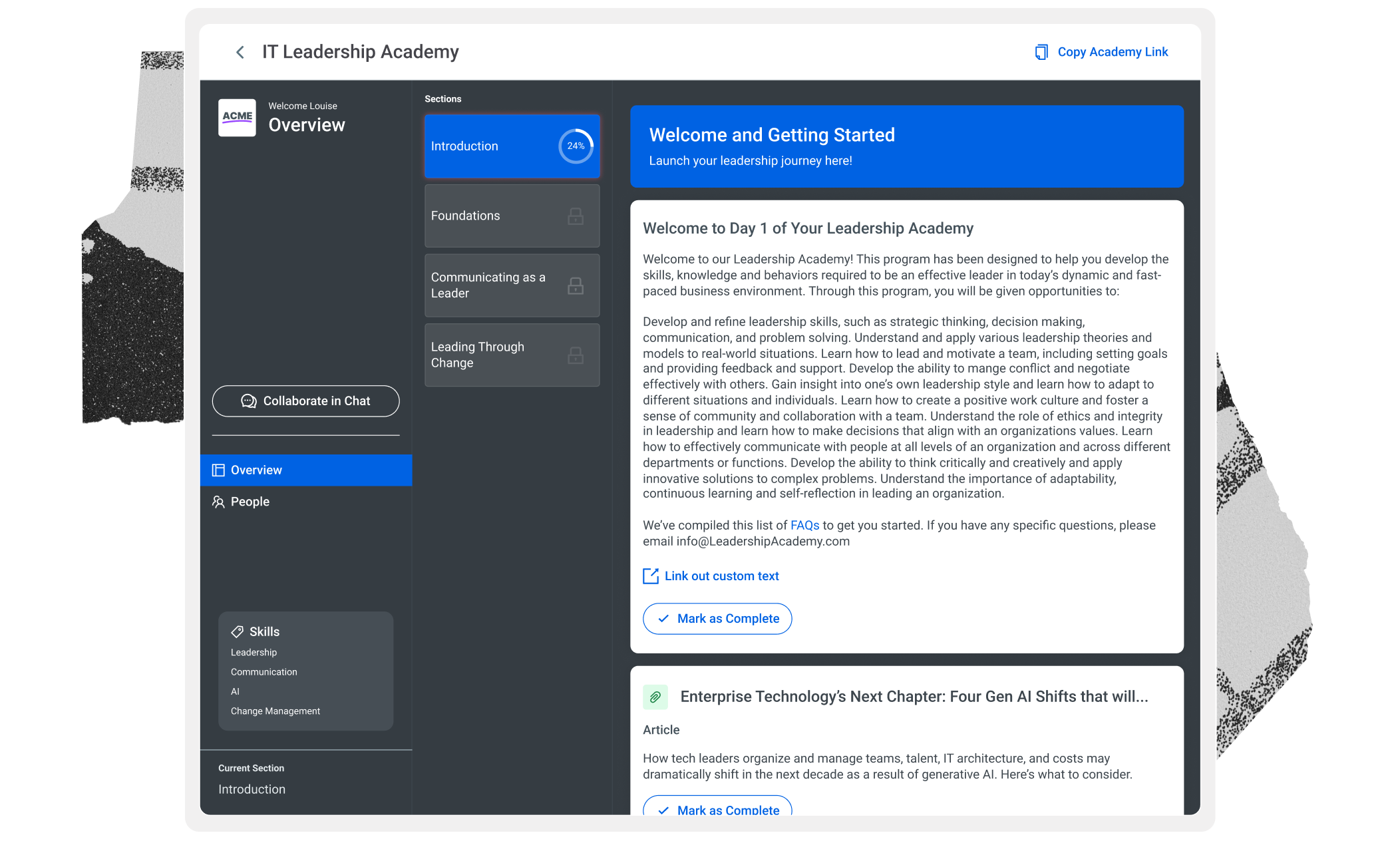
Task: Click the external link icon
Action: (651, 576)
